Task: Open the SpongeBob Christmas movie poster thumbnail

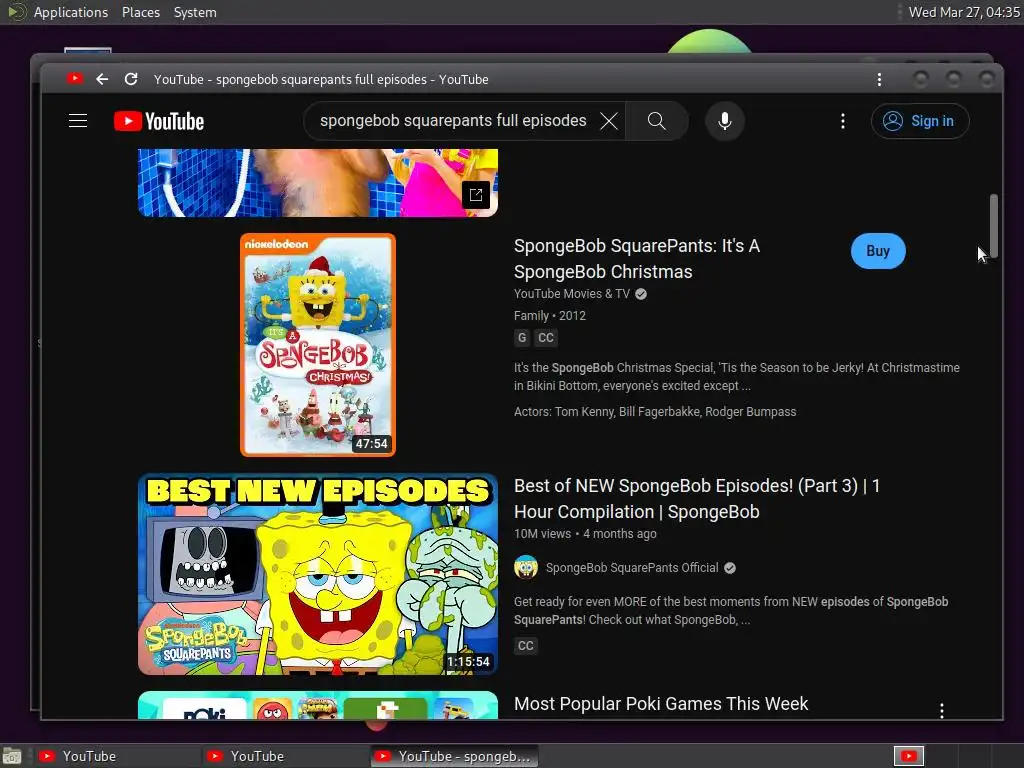Action: tap(317, 345)
